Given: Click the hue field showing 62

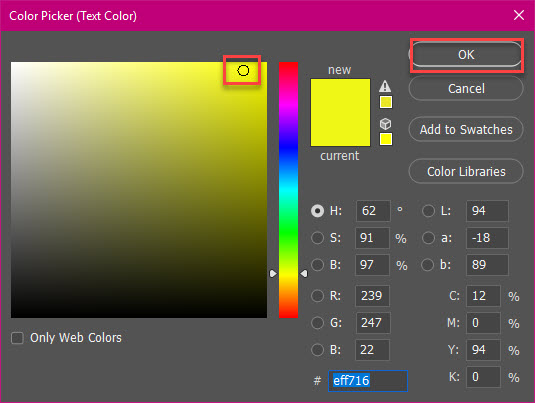Looking at the screenshot, I should 373,211.
